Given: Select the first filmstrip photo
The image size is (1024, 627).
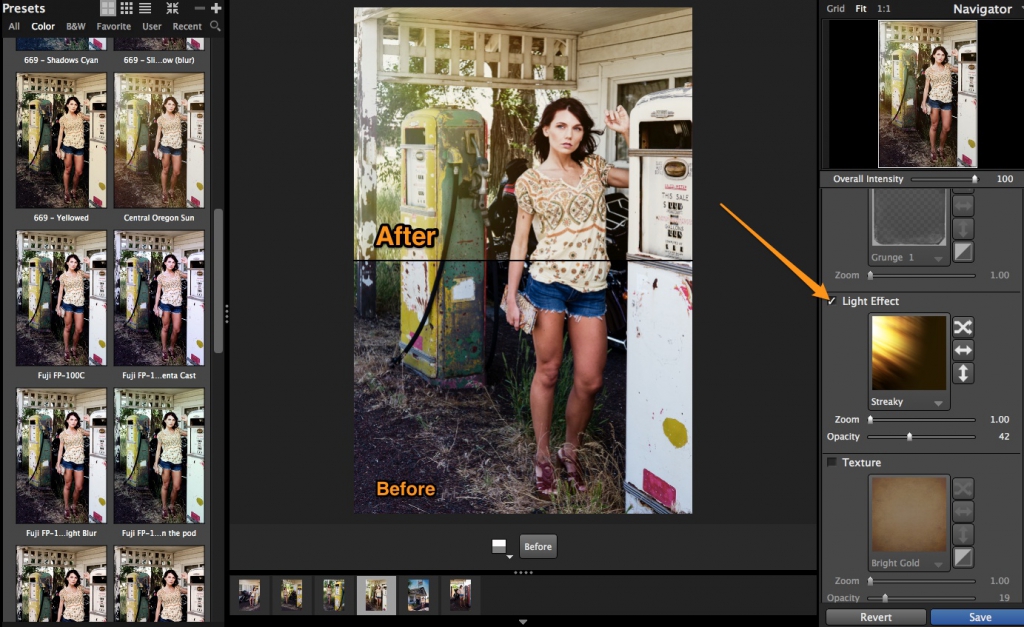Looking at the screenshot, I should coord(249,595).
